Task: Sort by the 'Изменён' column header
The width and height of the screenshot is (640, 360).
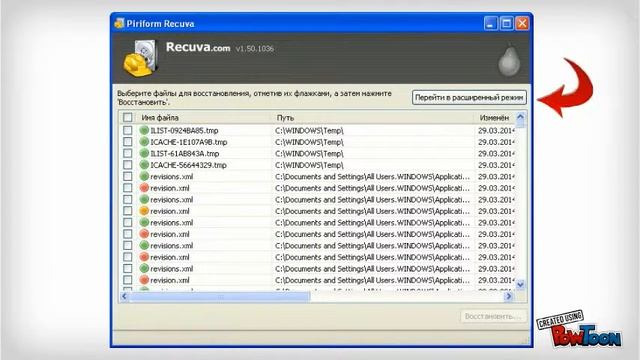Action: point(494,118)
